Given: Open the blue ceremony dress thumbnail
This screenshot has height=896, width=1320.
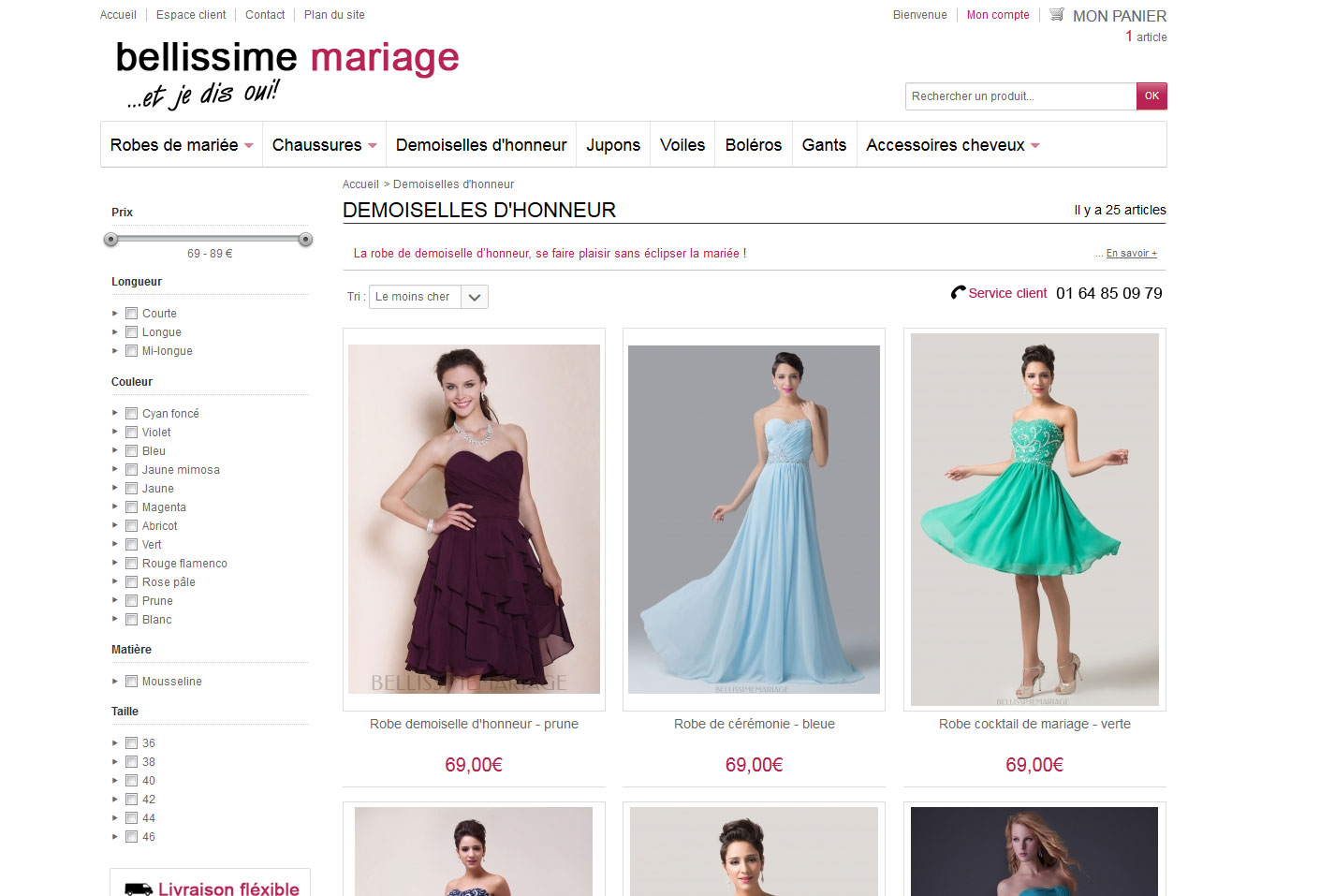Looking at the screenshot, I should 754,520.
